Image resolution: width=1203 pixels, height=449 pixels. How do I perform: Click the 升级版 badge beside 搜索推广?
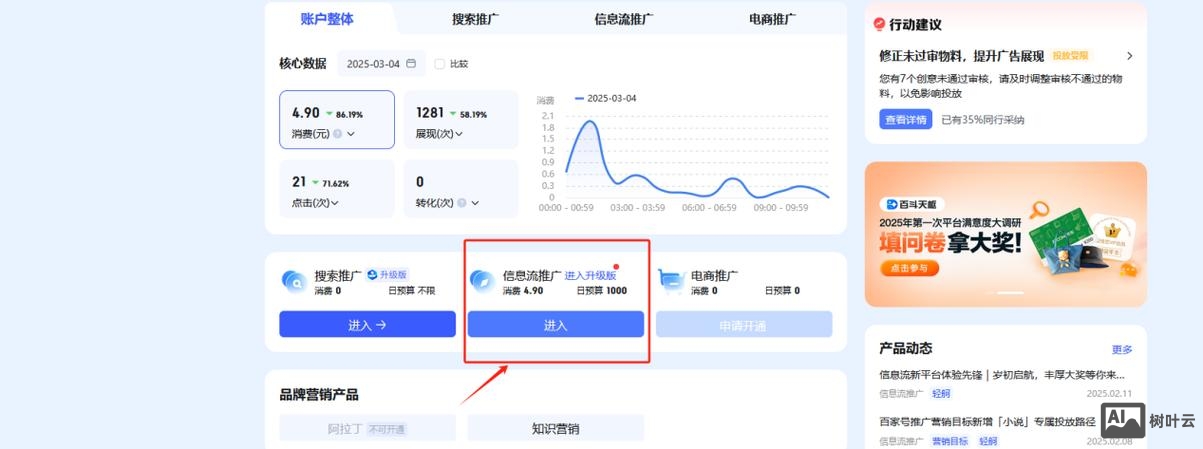(x=387, y=275)
